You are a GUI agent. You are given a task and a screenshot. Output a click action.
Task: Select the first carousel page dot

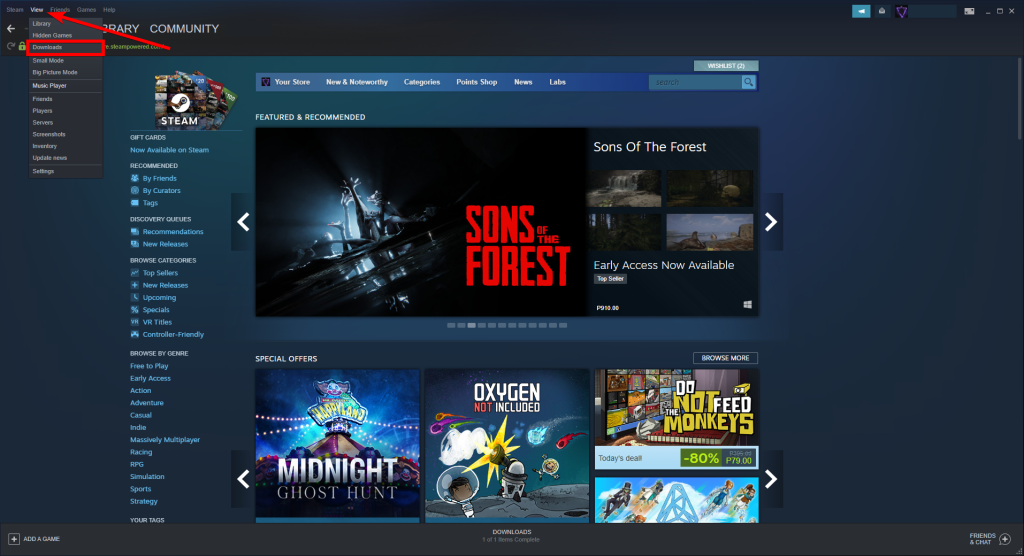pos(451,325)
